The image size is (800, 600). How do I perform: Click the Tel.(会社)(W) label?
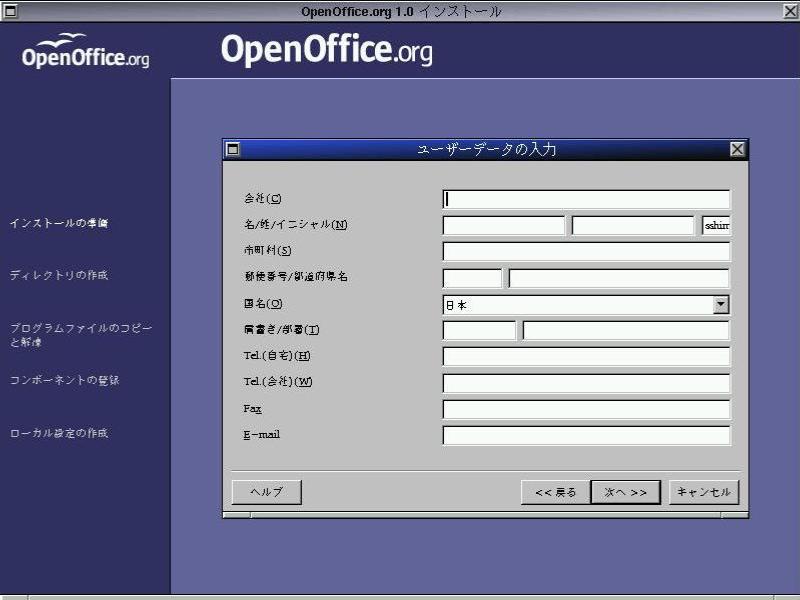pyautogui.click(x=278, y=382)
